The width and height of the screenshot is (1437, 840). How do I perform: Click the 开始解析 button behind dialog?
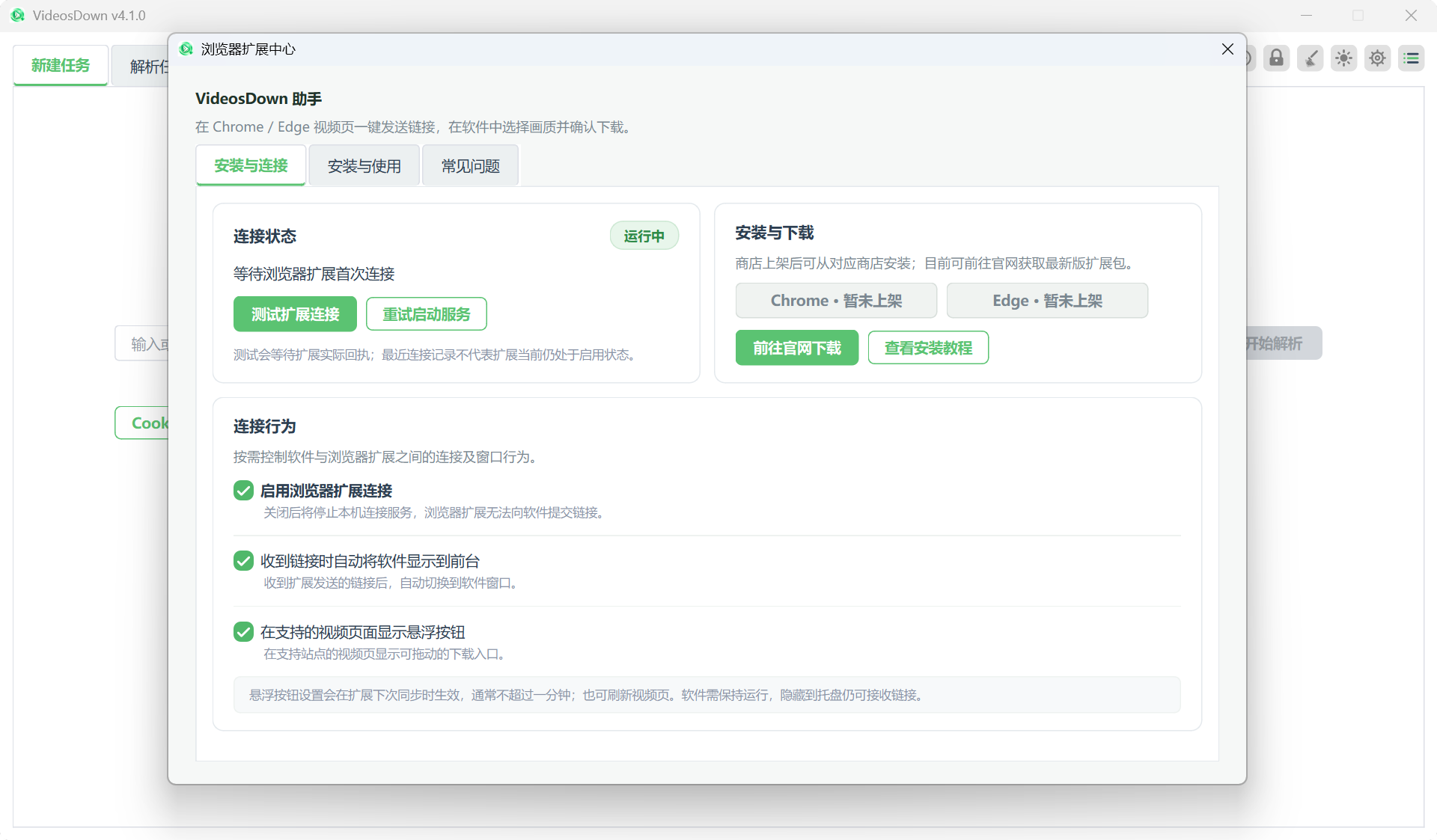[x=1283, y=343]
